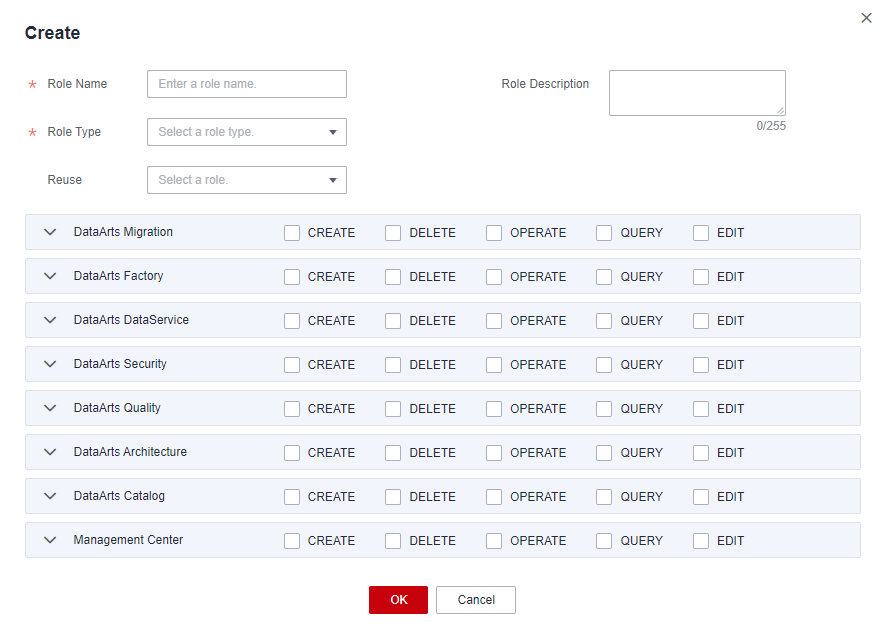Click the Cancel button

pyautogui.click(x=476, y=600)
